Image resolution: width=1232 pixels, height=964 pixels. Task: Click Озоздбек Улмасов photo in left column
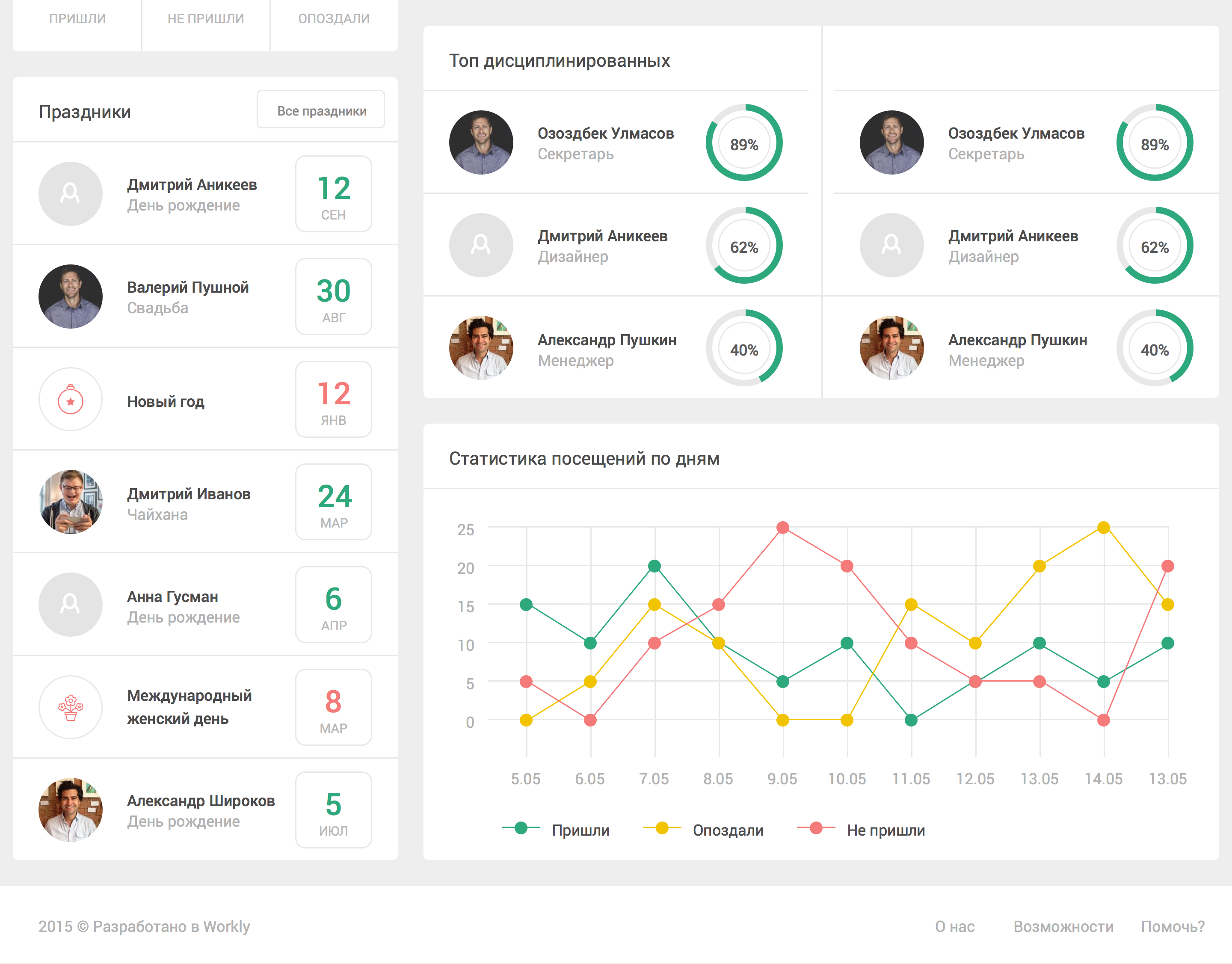481,142
